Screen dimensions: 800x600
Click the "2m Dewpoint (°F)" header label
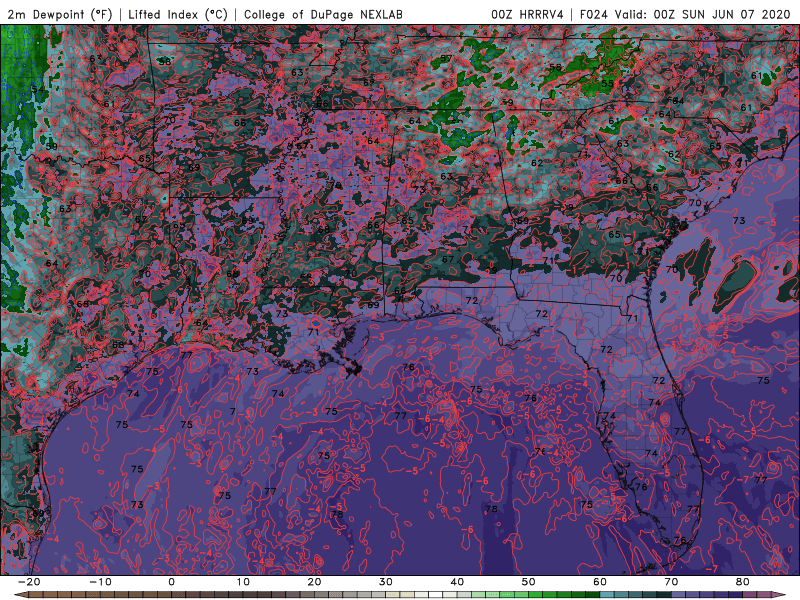60,14
